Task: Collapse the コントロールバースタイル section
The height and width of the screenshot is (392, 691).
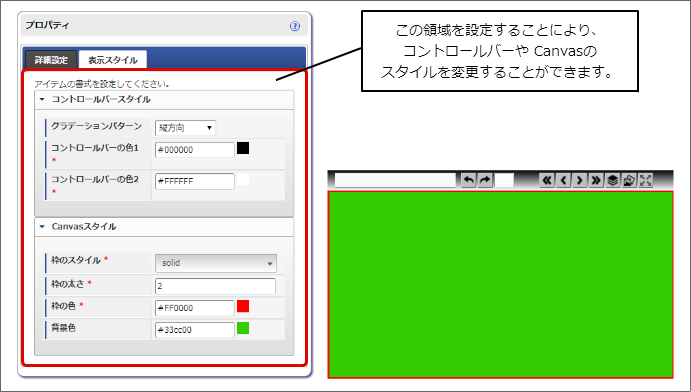Action: pos(164,100)
